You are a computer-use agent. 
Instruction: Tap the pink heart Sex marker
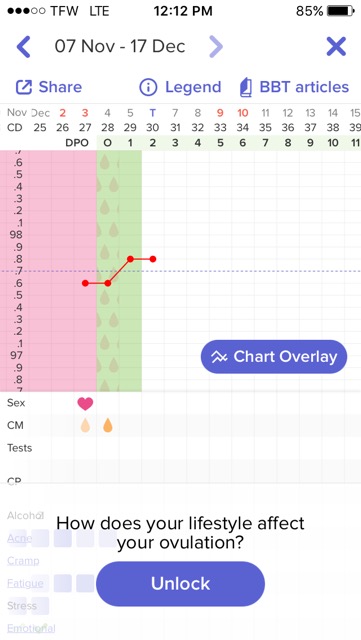(x=85, y=404)
